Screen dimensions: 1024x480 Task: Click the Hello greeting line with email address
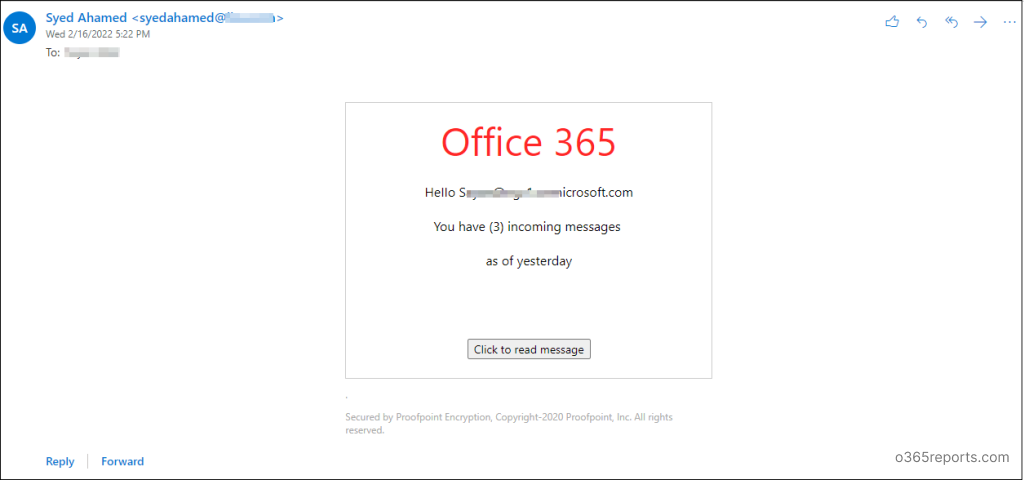click(x=529, y=192)
